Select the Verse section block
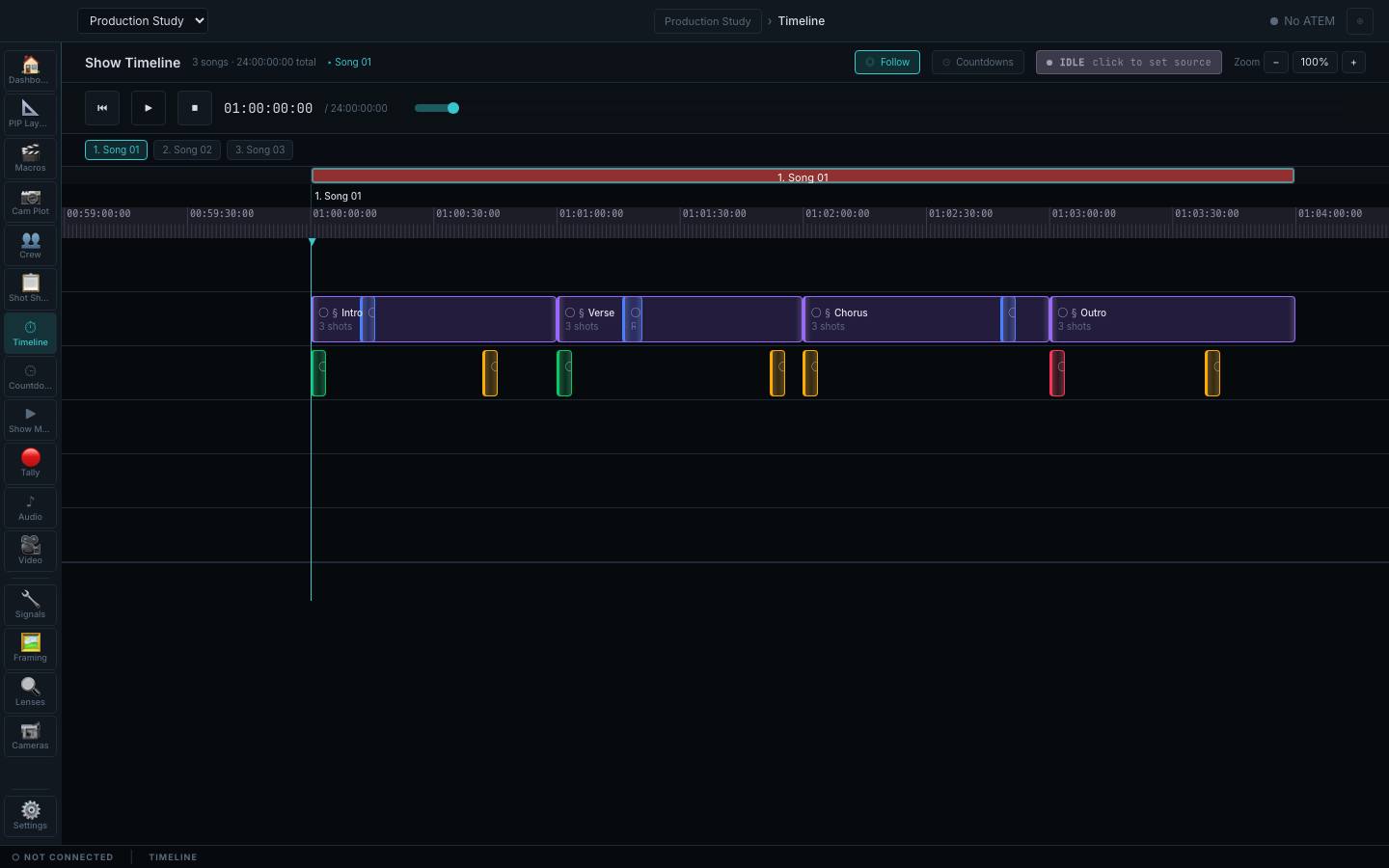This screenshot has height=868, width=1389. pos(680,319)
